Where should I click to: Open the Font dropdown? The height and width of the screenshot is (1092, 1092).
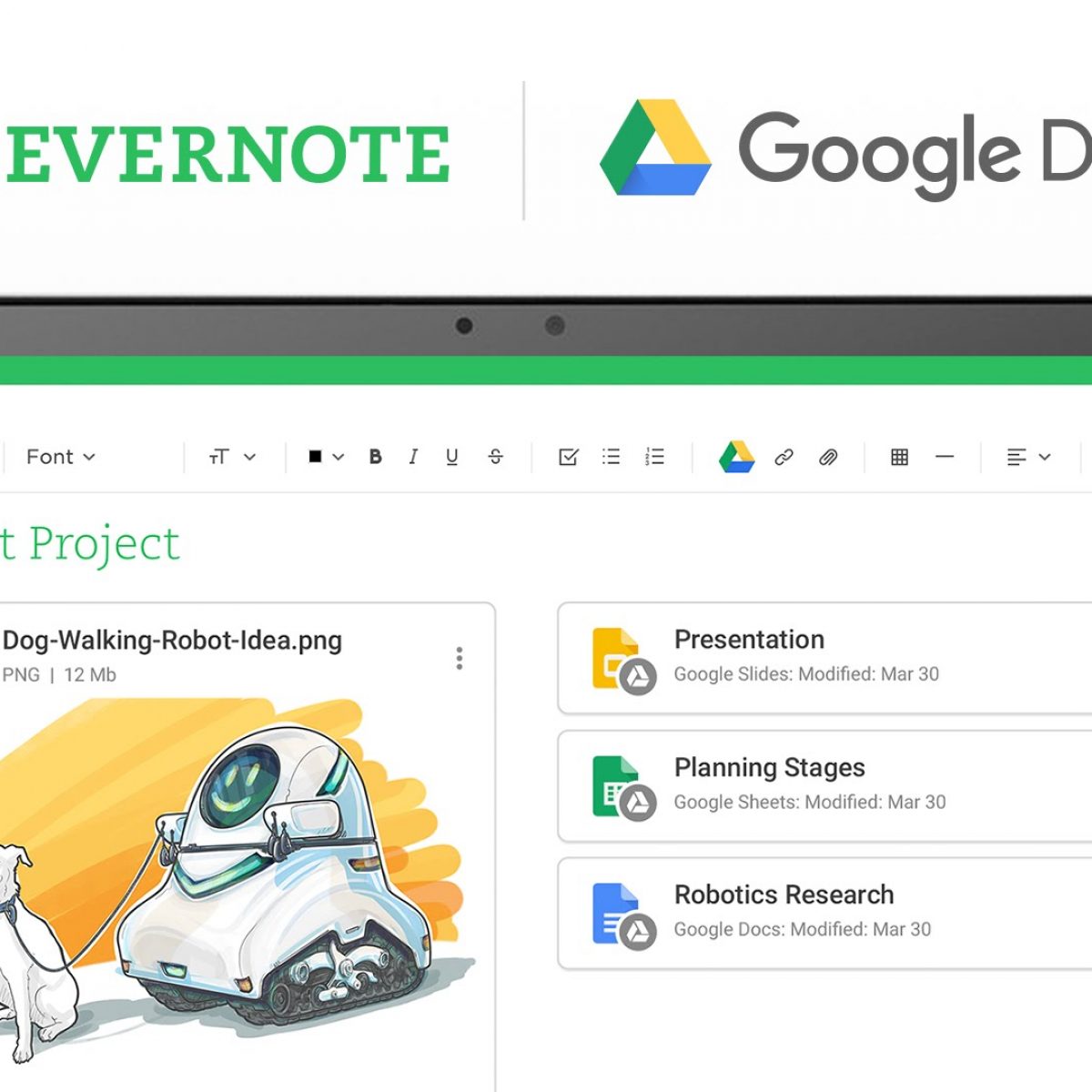(x=61, y=457)
